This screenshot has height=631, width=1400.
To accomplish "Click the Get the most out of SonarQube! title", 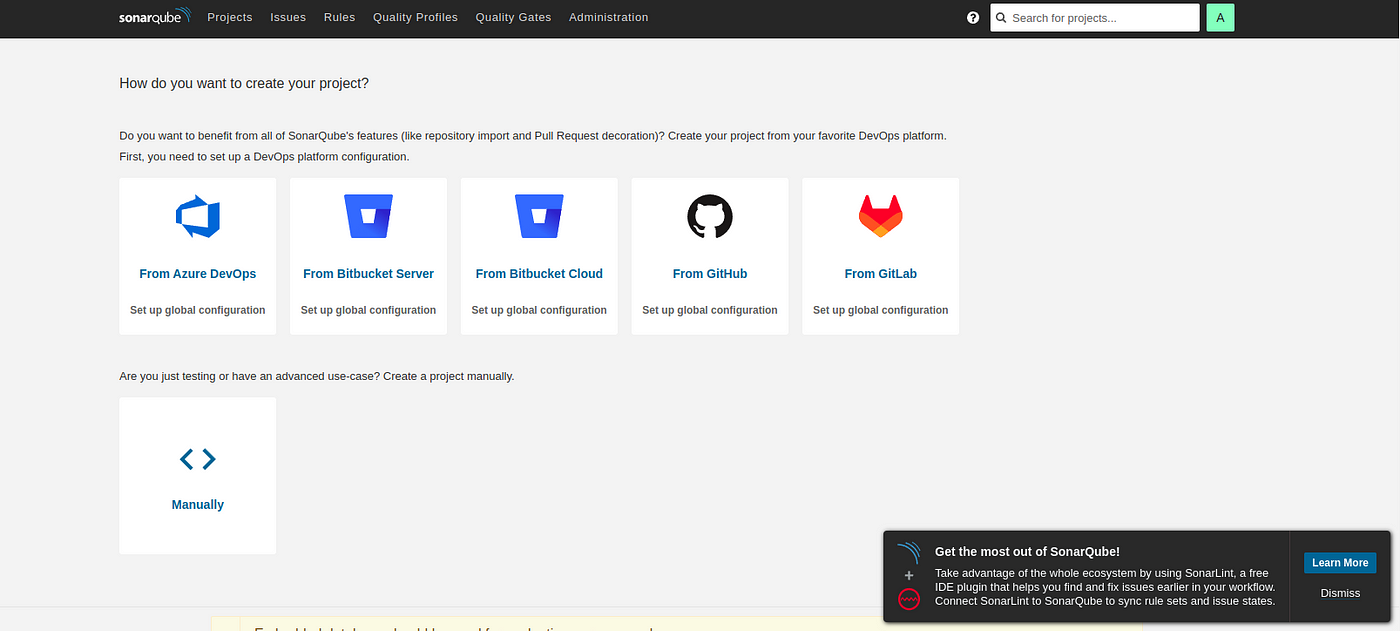I will 1027,551.
